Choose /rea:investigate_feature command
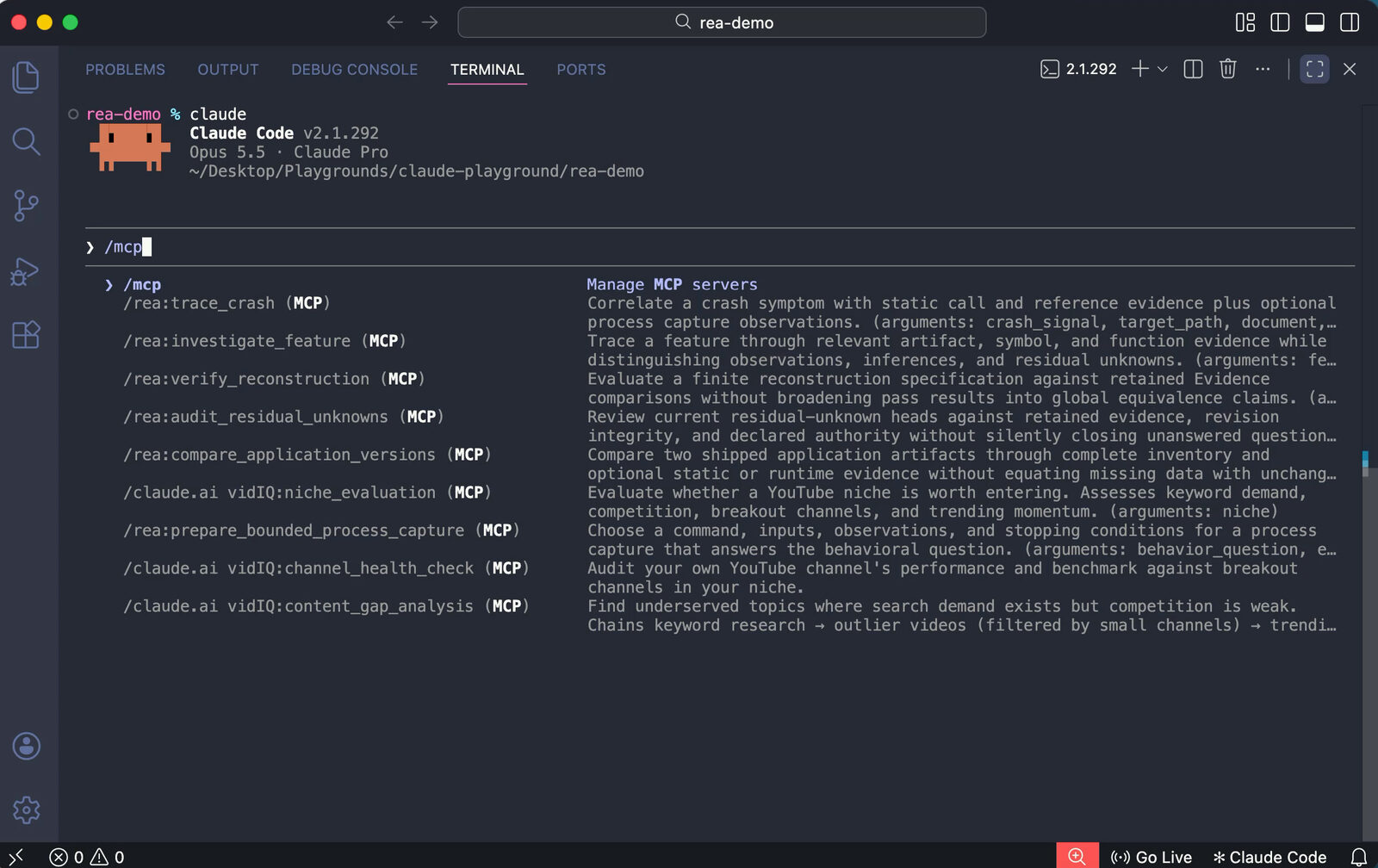Image resolution: width=1378 pixels, height=868 pixels. 264,341
